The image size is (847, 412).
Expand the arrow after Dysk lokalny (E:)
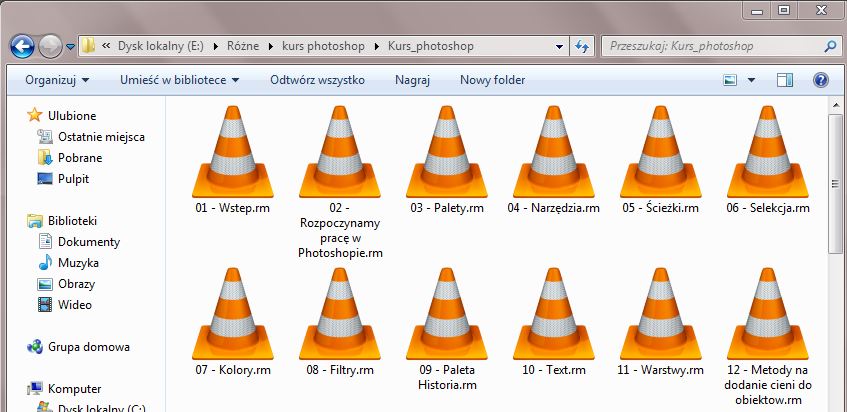(x=216, y=46)
